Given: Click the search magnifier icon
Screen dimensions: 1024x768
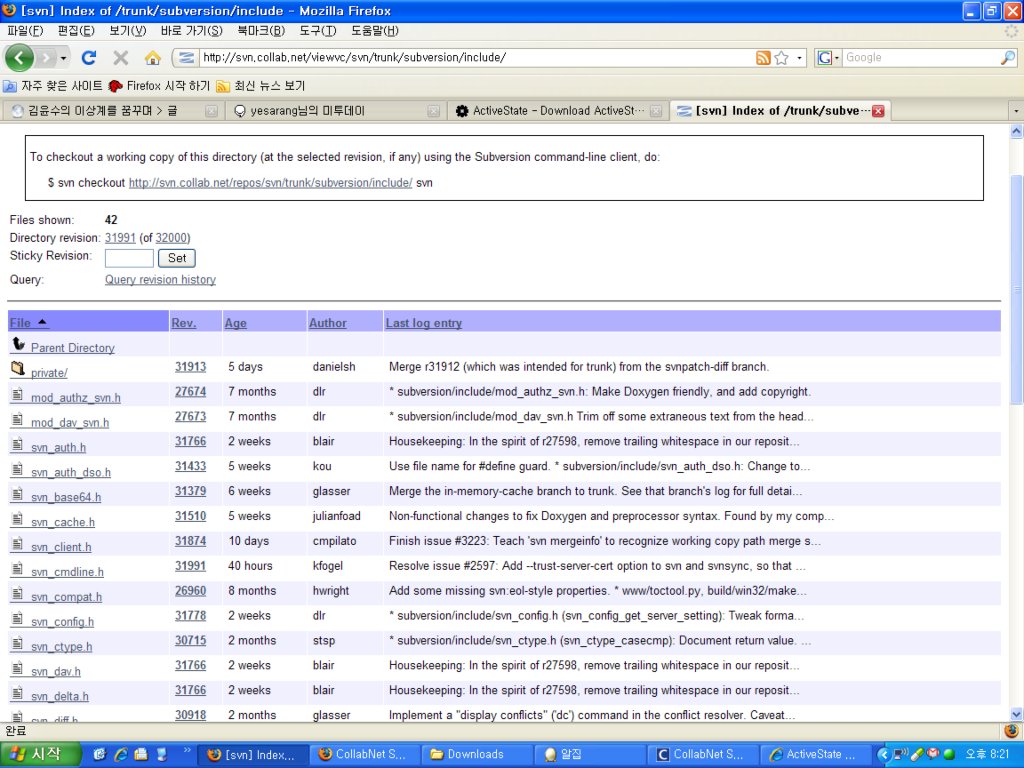Looking at the screenshot, I should click(1008, 57).
